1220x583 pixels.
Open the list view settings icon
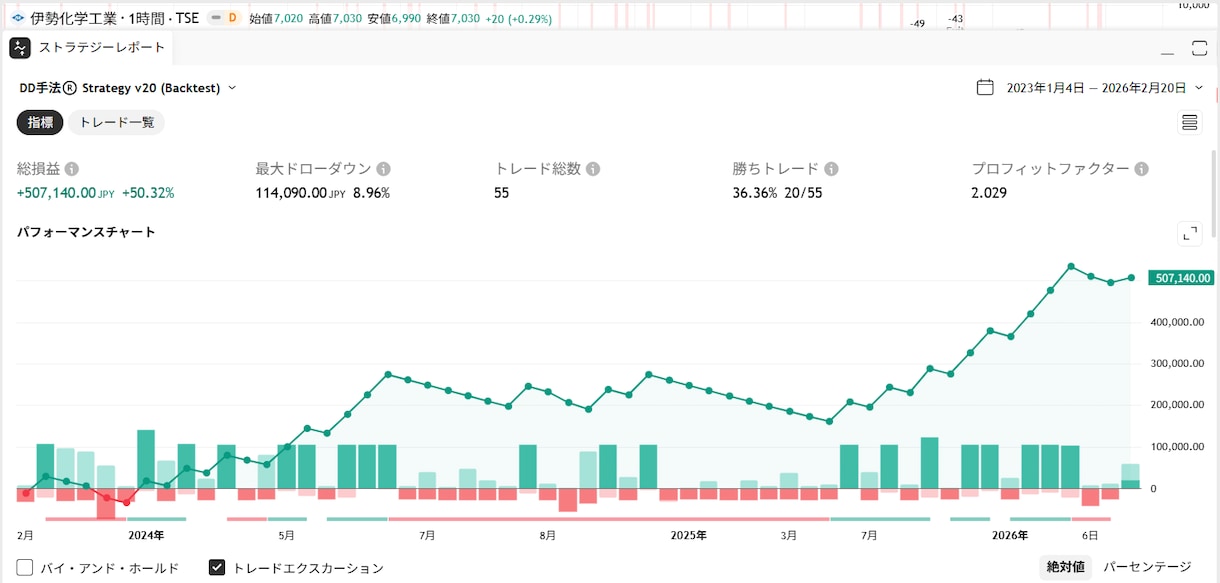(x=1190, y=122)
